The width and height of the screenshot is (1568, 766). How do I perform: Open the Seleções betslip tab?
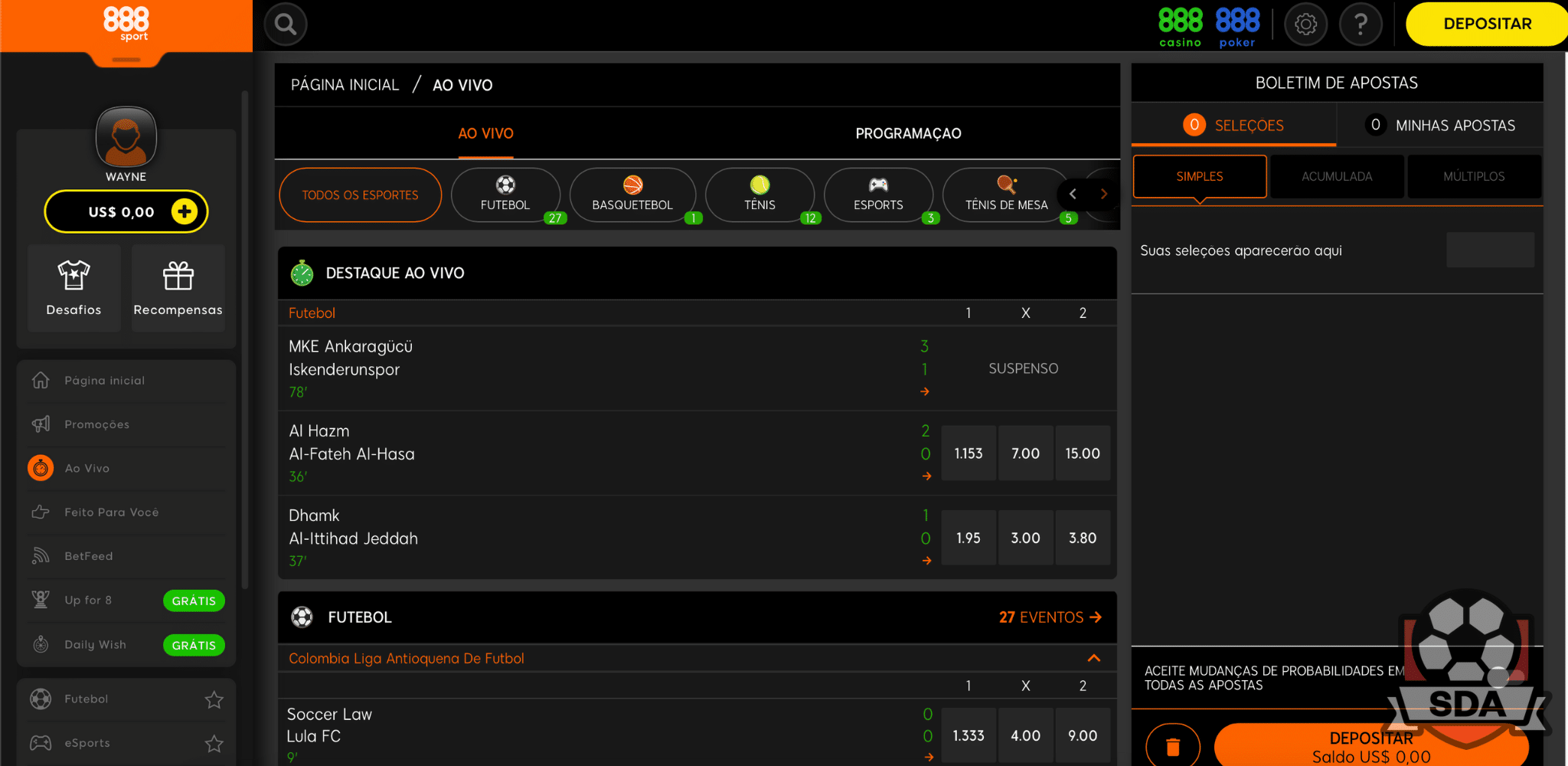click(1233, 125)
